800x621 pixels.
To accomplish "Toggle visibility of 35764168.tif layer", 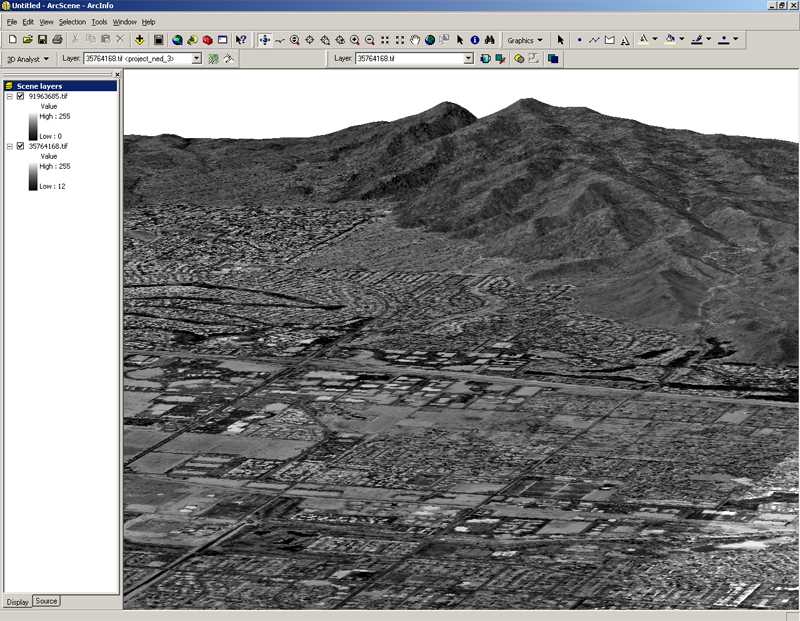I will tap(20, 146).
